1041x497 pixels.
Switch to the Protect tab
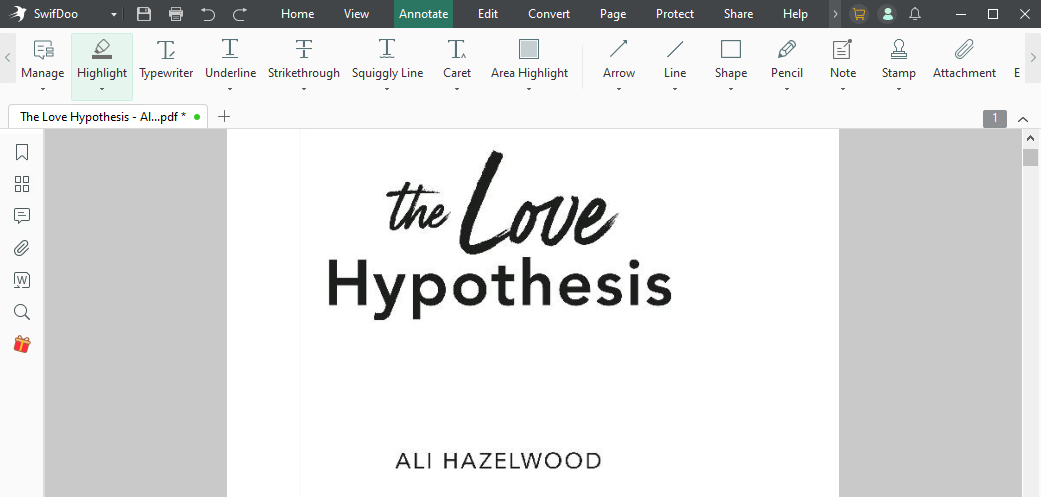pos(675,14)
